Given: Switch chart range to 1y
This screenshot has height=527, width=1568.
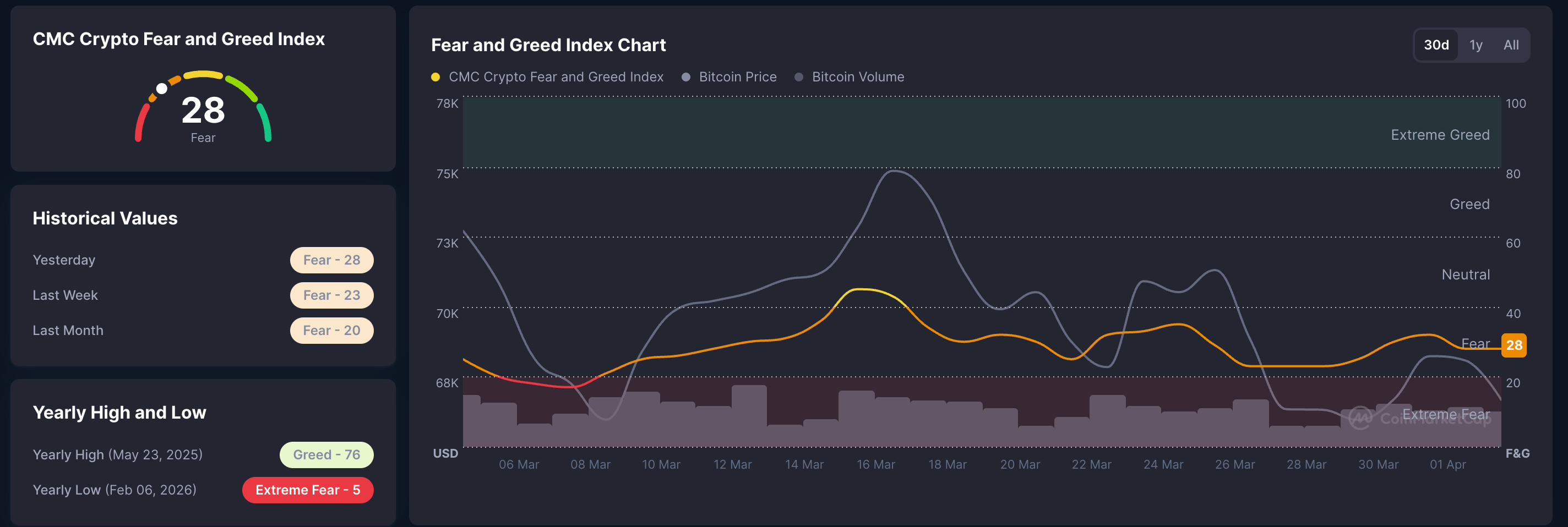Looking at the screenshot, I should click(1476, 45).
